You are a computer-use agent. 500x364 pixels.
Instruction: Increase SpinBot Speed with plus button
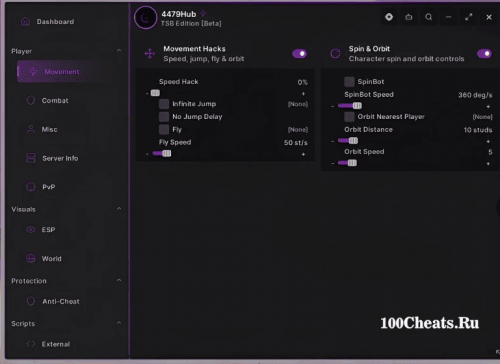(488, 107)
